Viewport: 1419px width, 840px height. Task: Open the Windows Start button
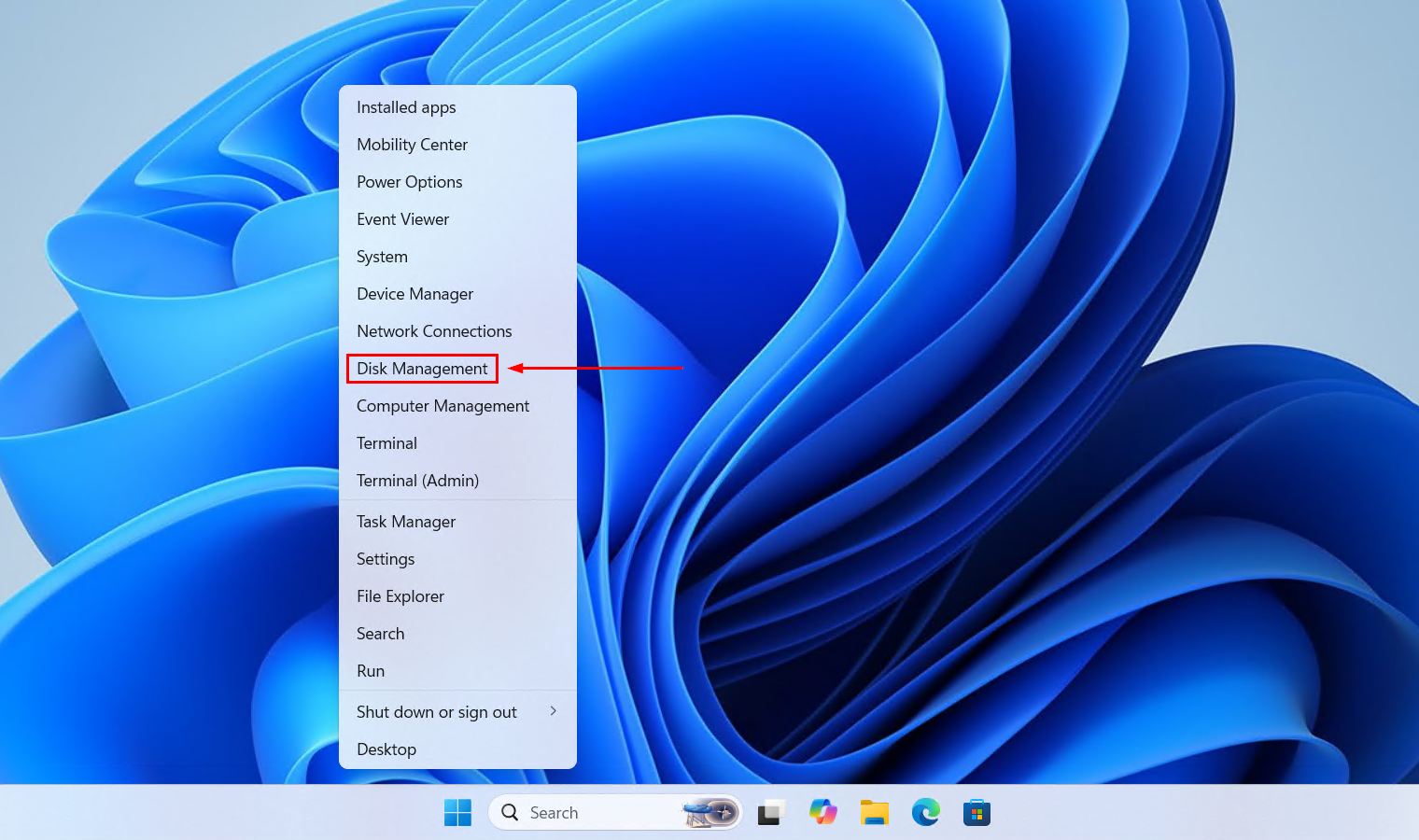(457, 812)
